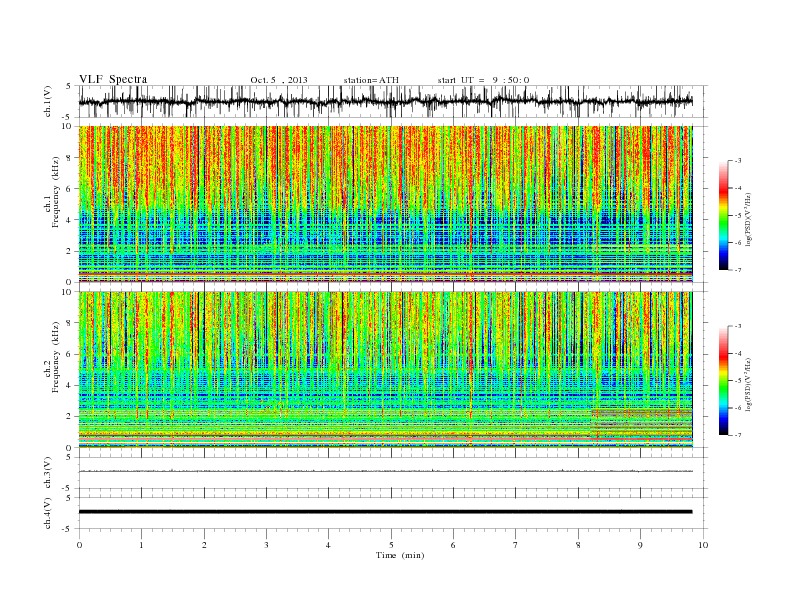Click the time axis tick labeled '8'
Screen dimensions: 792x612
[578, 545]
